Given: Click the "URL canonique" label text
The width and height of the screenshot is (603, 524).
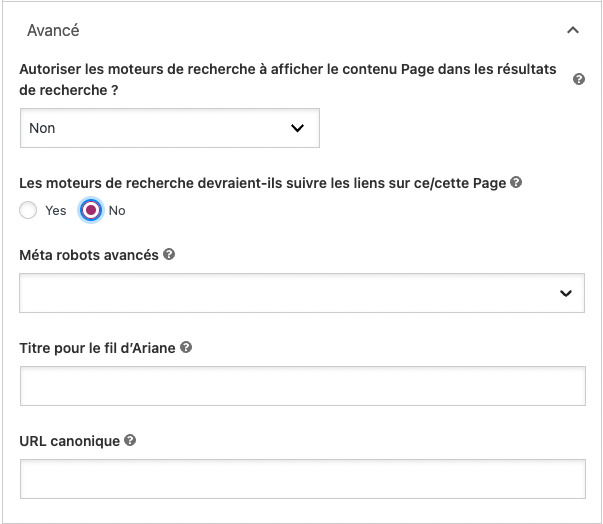Looking at the screenshot, I should (x=70, y=440).
